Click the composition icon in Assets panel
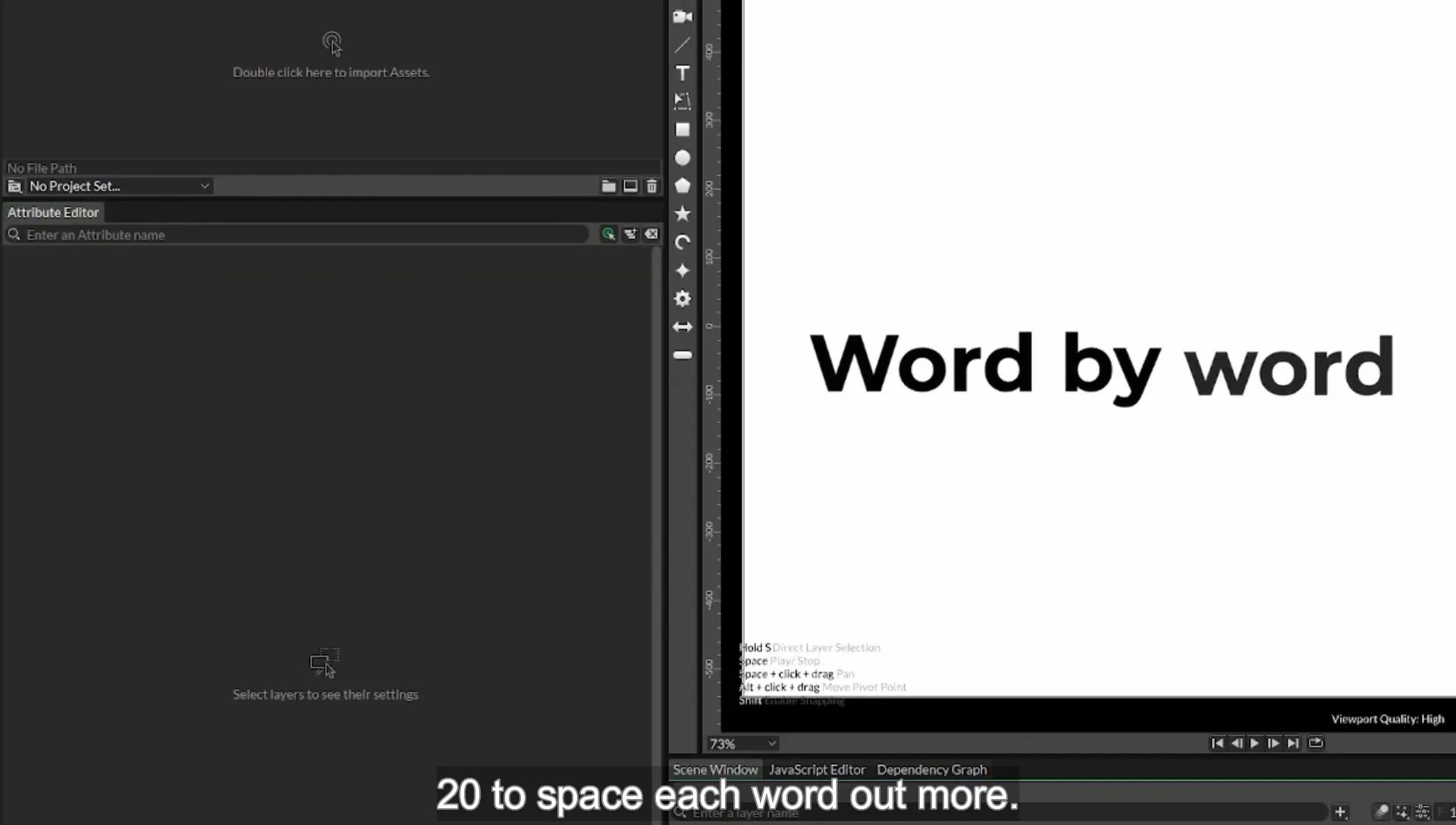The image size is (1456, 825). 630,186
